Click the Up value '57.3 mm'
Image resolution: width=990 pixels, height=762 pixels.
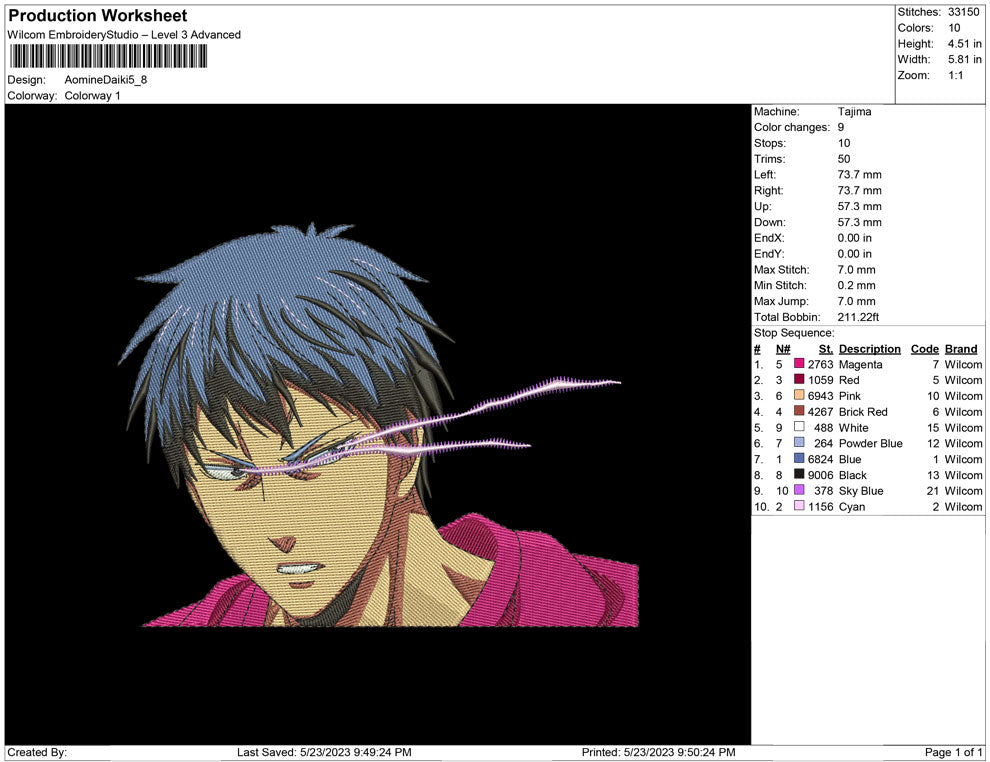[x=859, y=206]
